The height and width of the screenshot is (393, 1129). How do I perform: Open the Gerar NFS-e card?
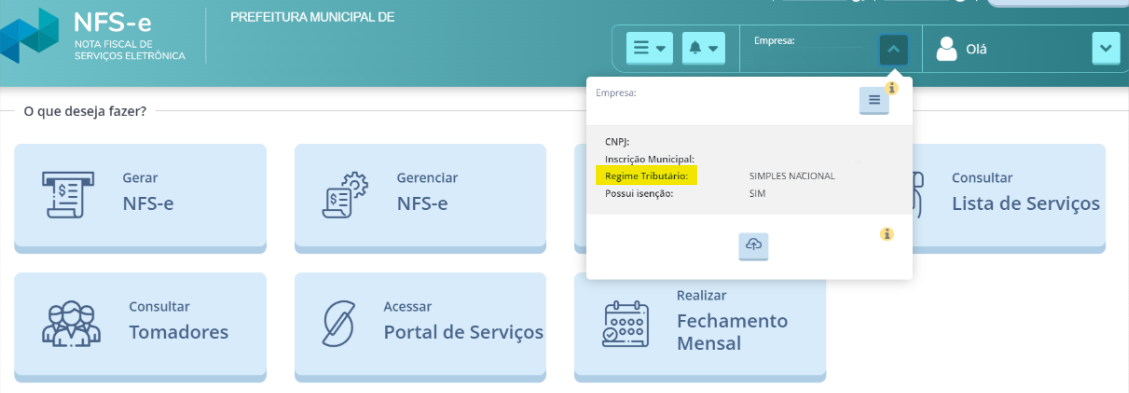[x=140, y=198]
